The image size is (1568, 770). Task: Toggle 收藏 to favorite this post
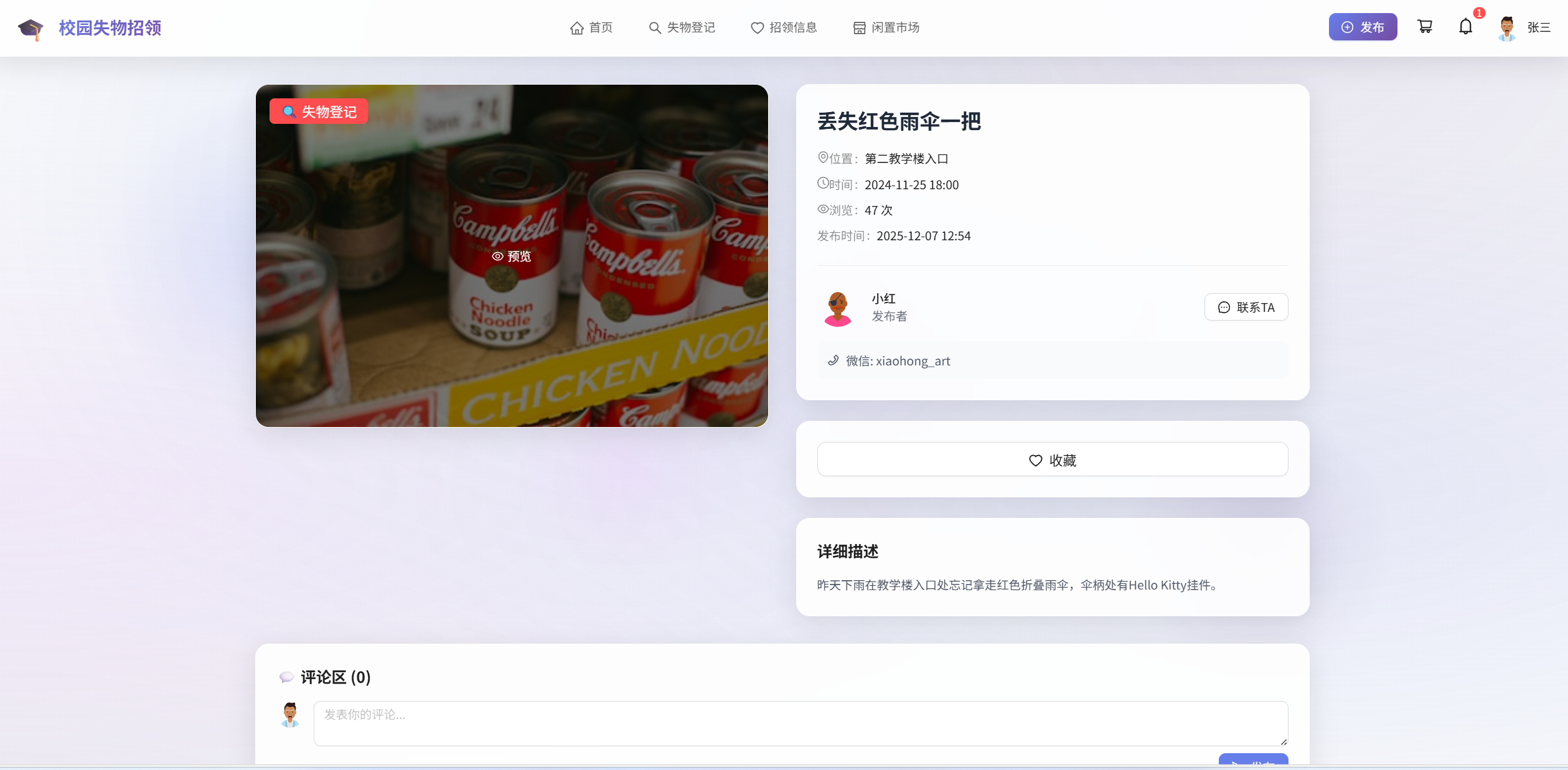point(1052,459)
